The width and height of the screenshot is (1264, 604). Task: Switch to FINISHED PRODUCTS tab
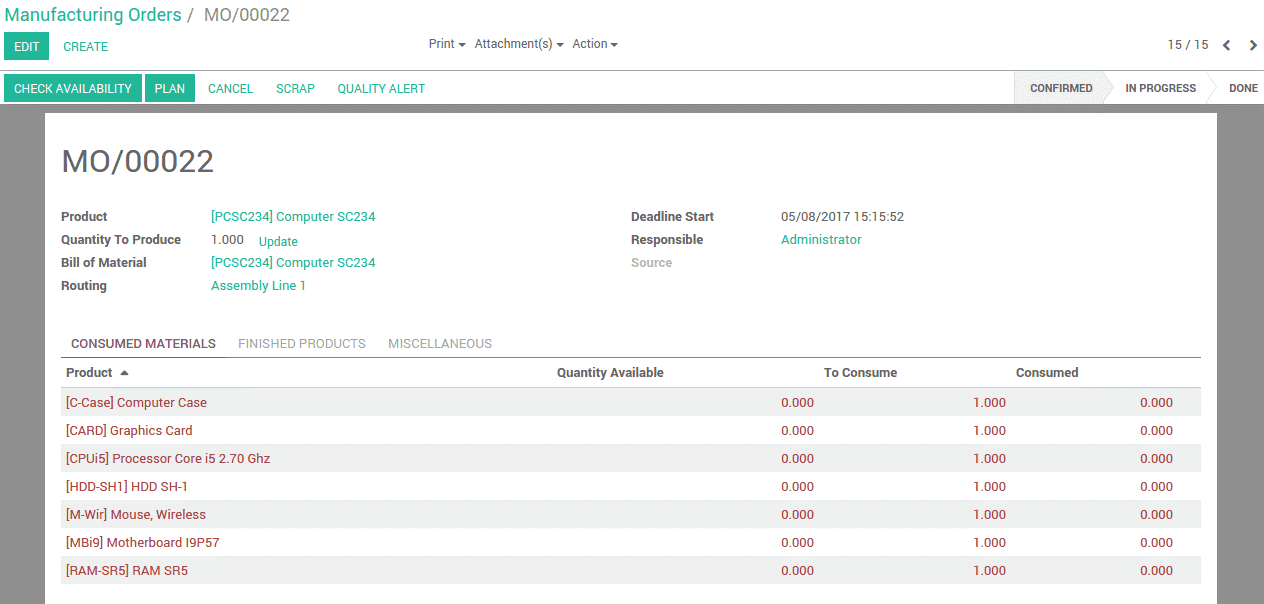(x=302, y=343)
